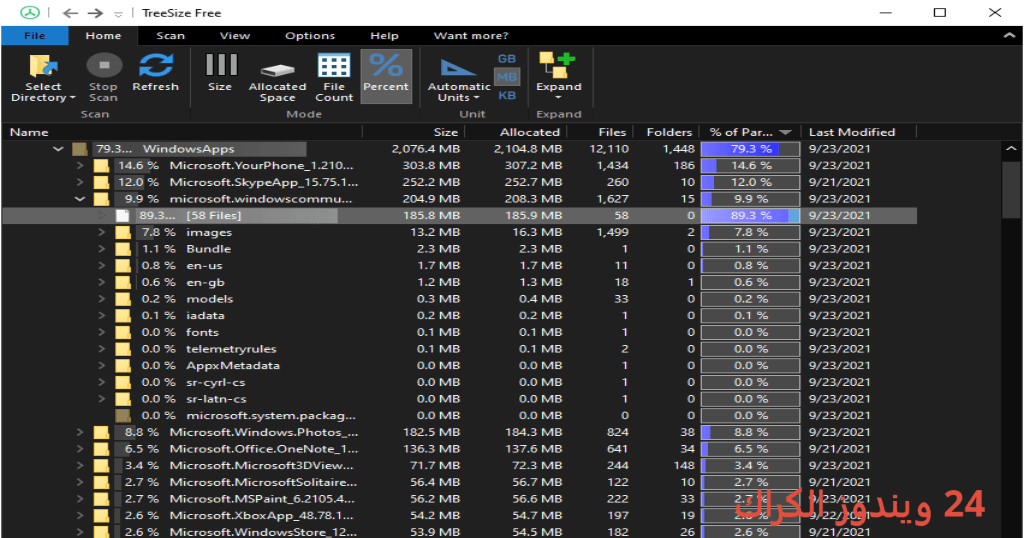Click the vertical scrollbar thumb

click(1010, 189)
